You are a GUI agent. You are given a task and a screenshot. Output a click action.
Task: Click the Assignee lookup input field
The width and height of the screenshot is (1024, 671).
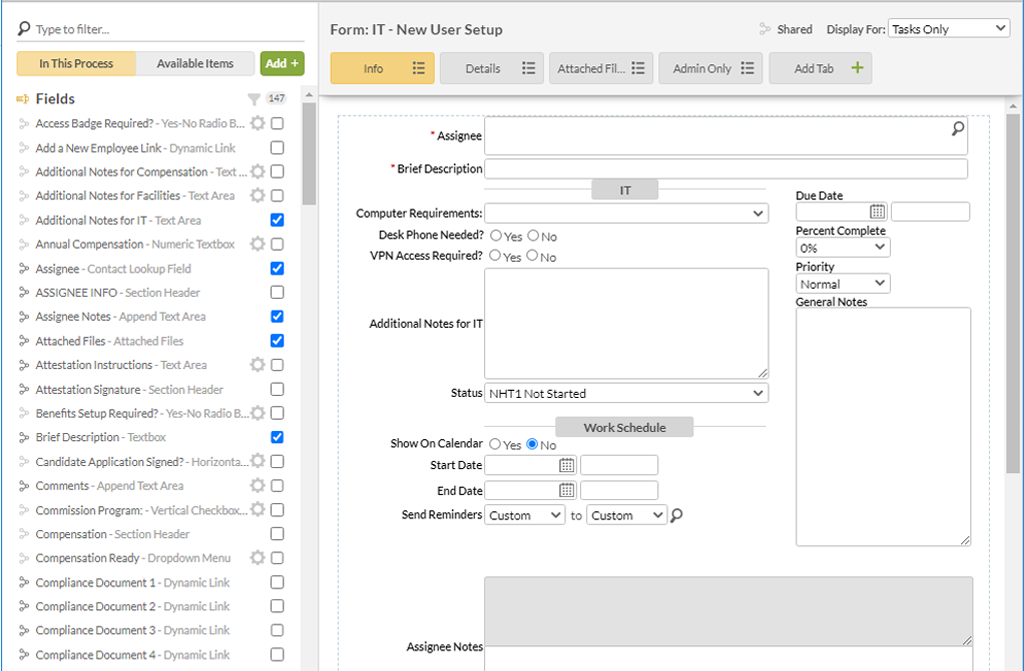coord(726,136)
